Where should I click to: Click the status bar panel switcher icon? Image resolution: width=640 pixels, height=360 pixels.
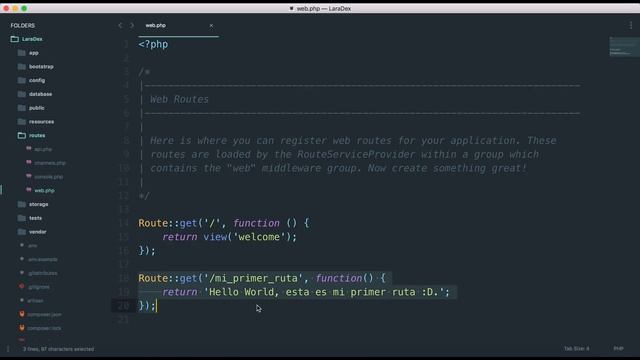(8, 349)
